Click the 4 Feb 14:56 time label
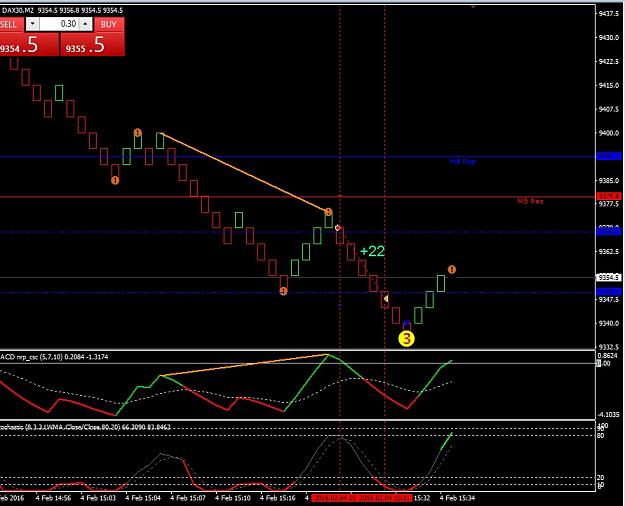Screen dimensions: 625x506 tap(53, 498)
